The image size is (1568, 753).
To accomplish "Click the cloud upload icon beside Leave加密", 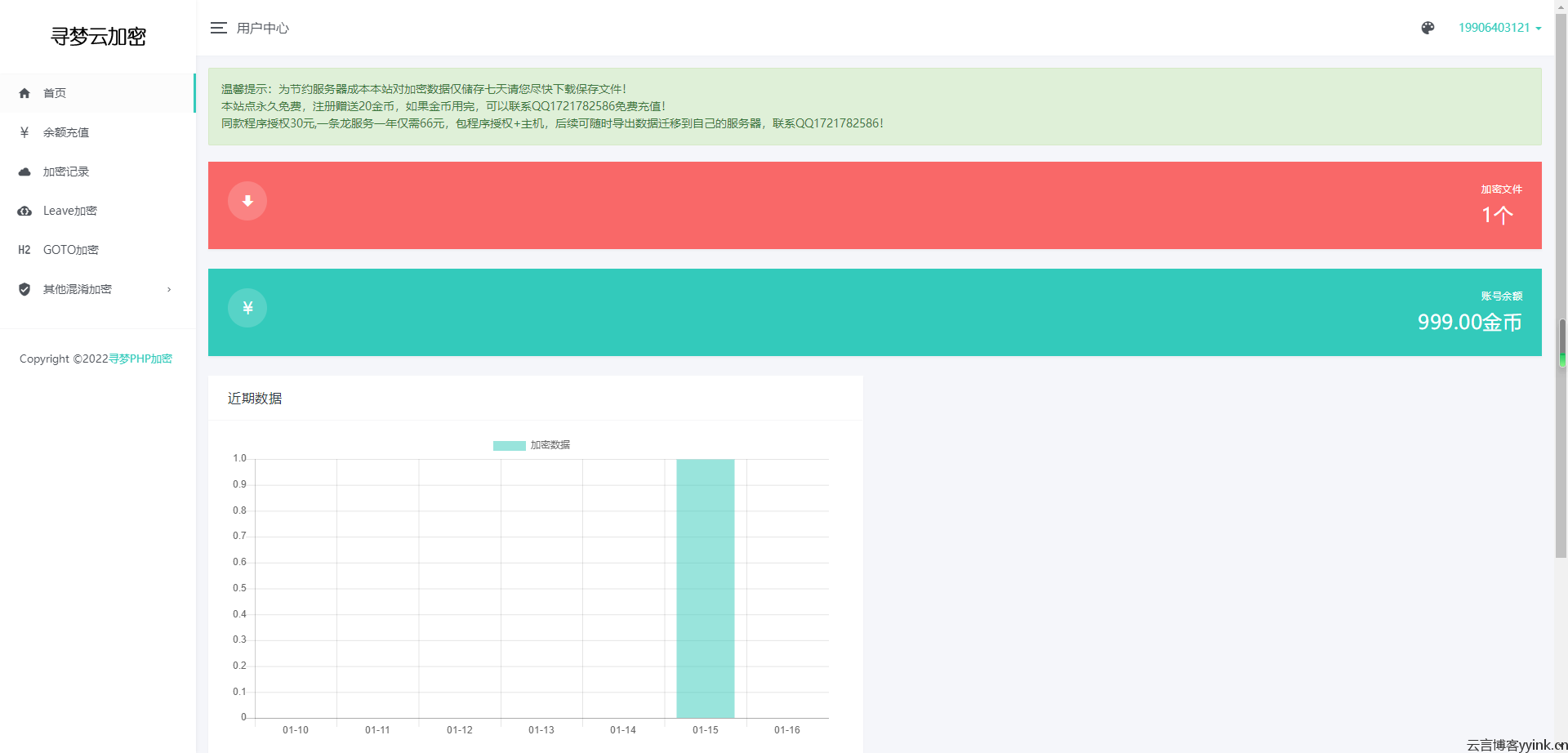I will tap(24, 211).
